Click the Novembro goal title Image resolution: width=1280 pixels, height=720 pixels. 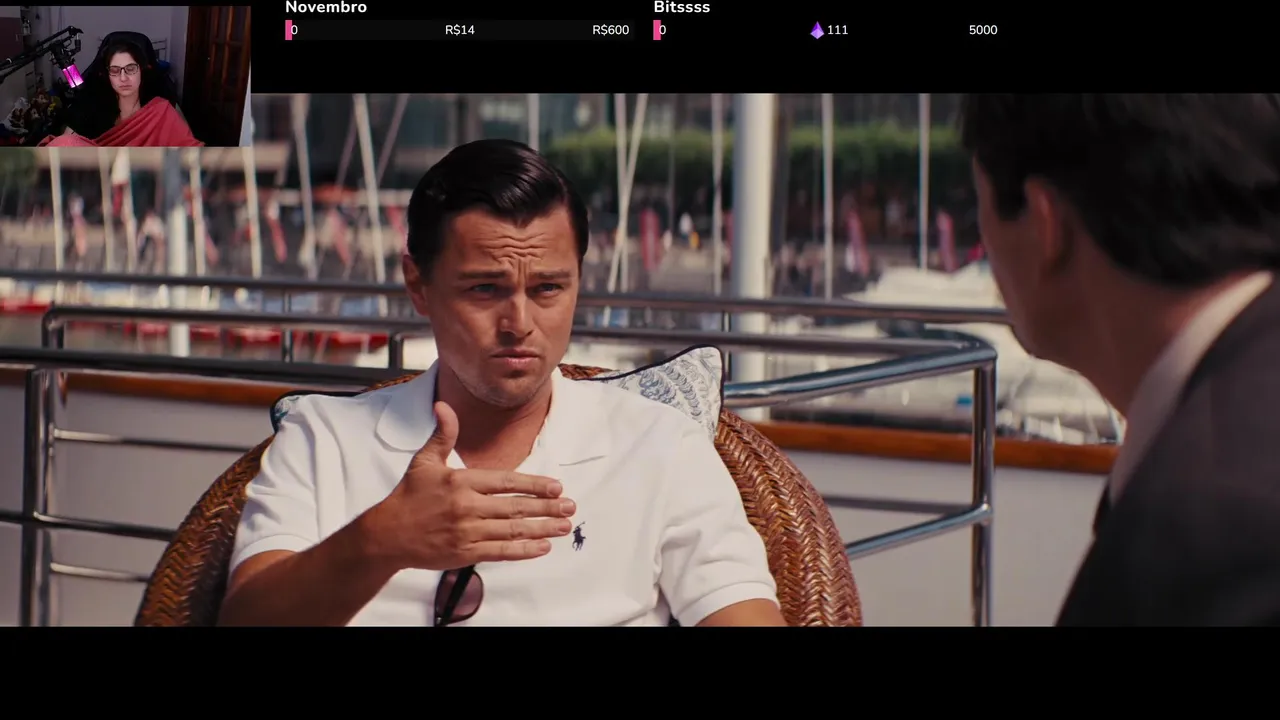click(326, 8)
